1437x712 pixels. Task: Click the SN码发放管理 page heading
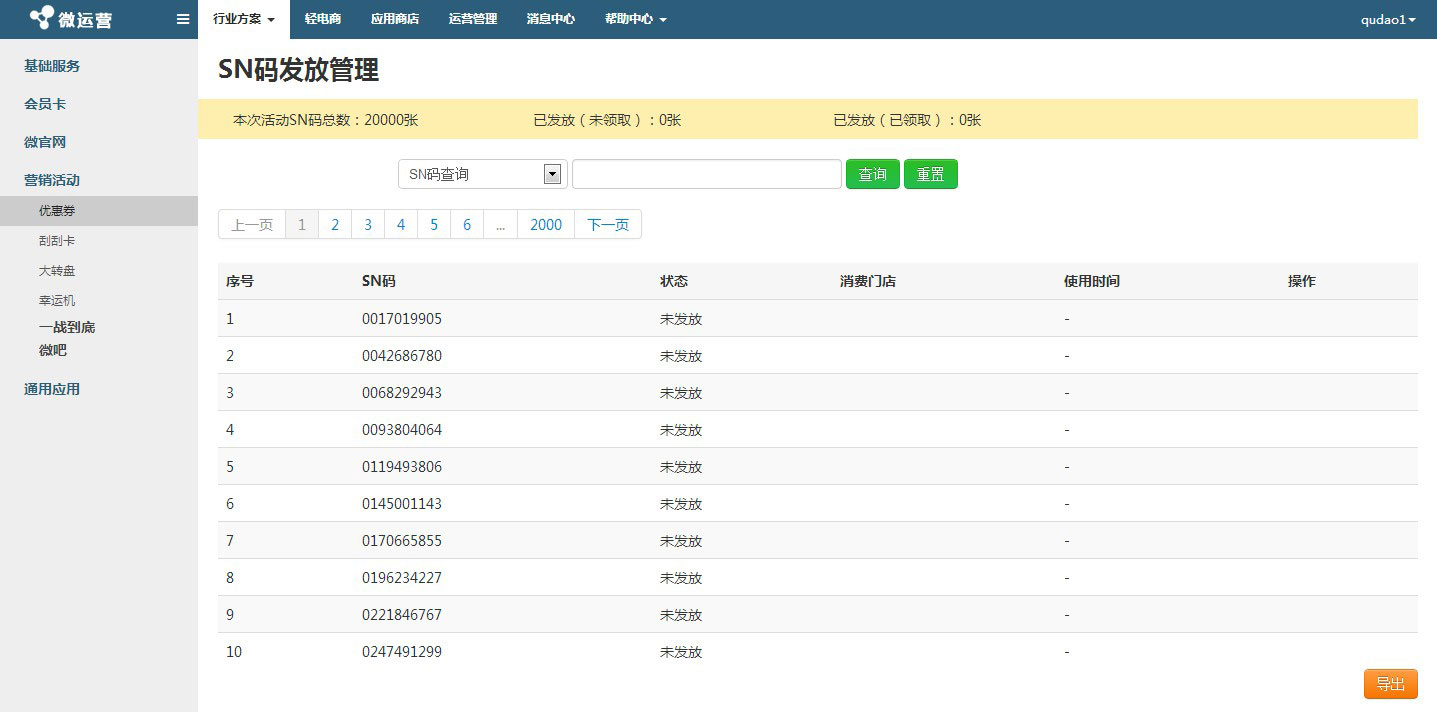point(298,70)
